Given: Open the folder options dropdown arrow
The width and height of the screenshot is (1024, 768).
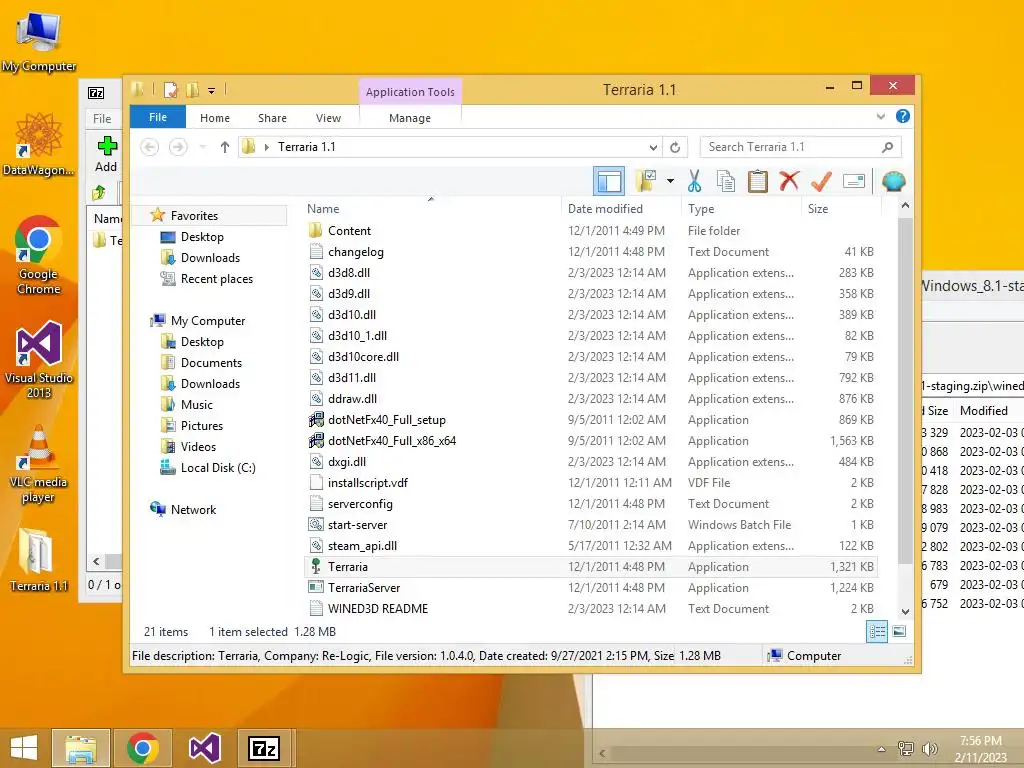Looking at the screenshot, I should (x=670, y=181).
